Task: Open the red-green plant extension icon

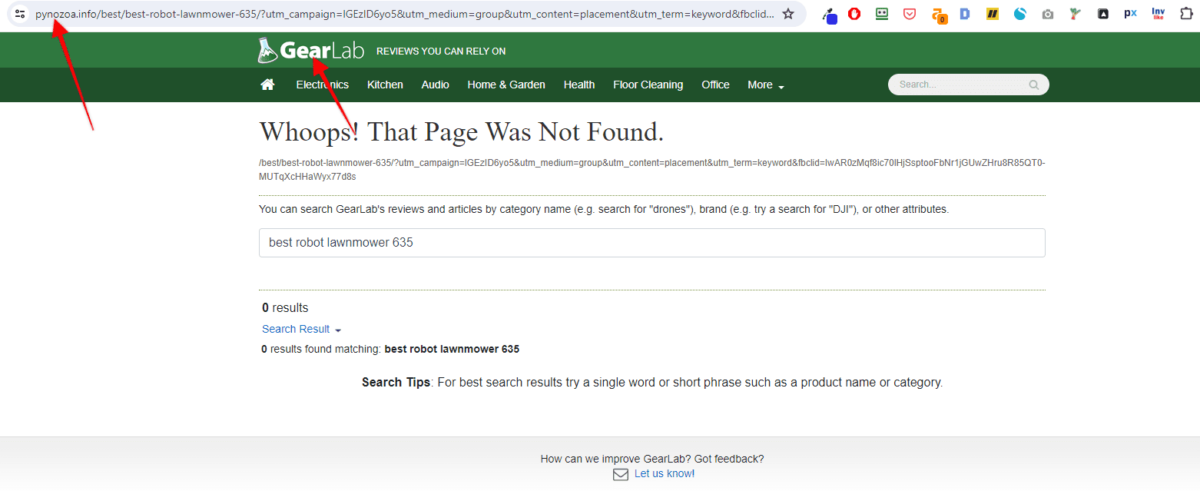Action: coord(1075,14)
